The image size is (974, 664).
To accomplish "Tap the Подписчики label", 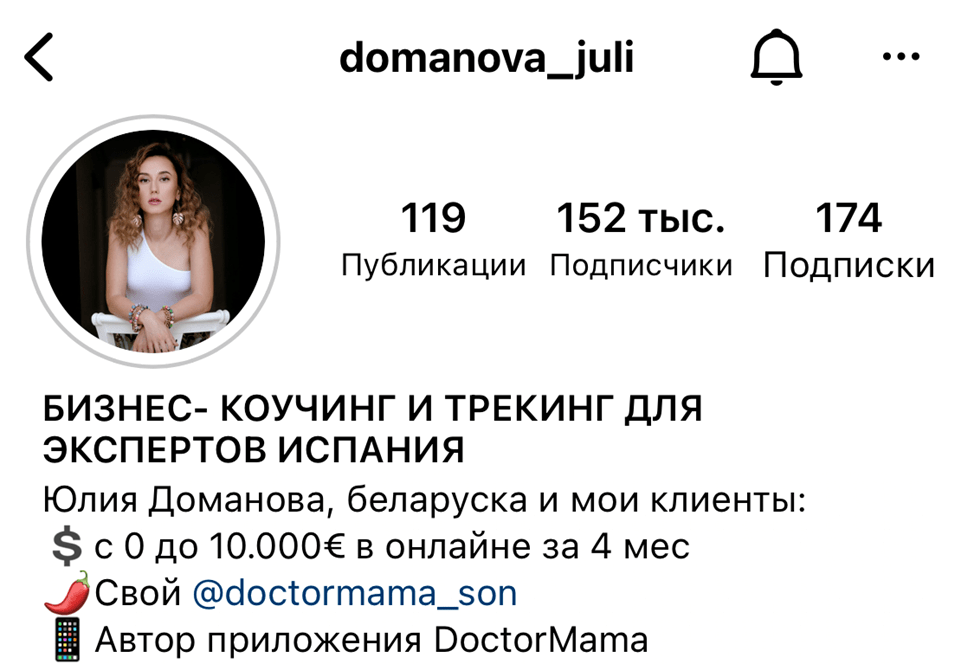I will pos(641,266).
